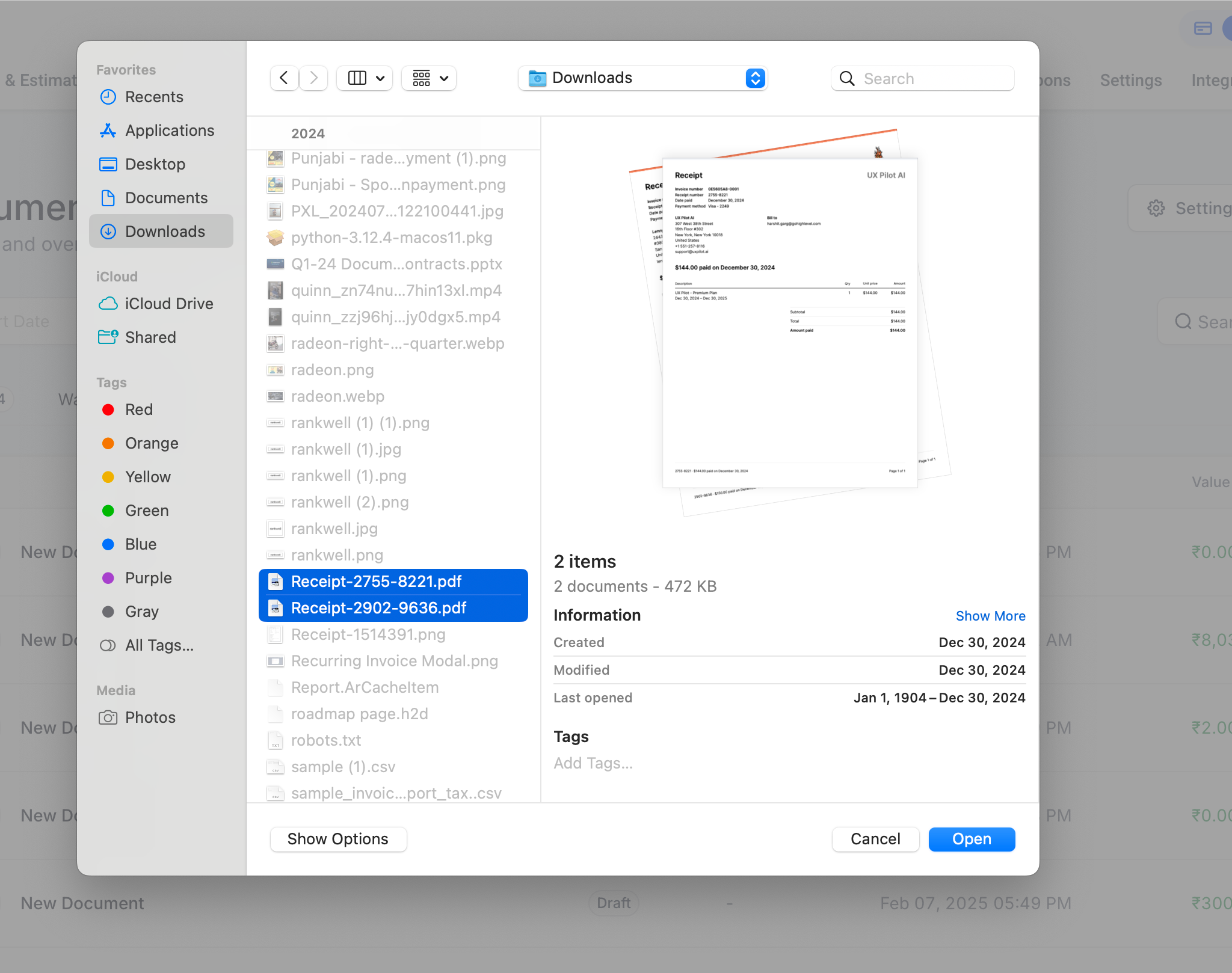Click the Open button
1232x973 pixels.
pyautogui.click(x=971, y=839)
